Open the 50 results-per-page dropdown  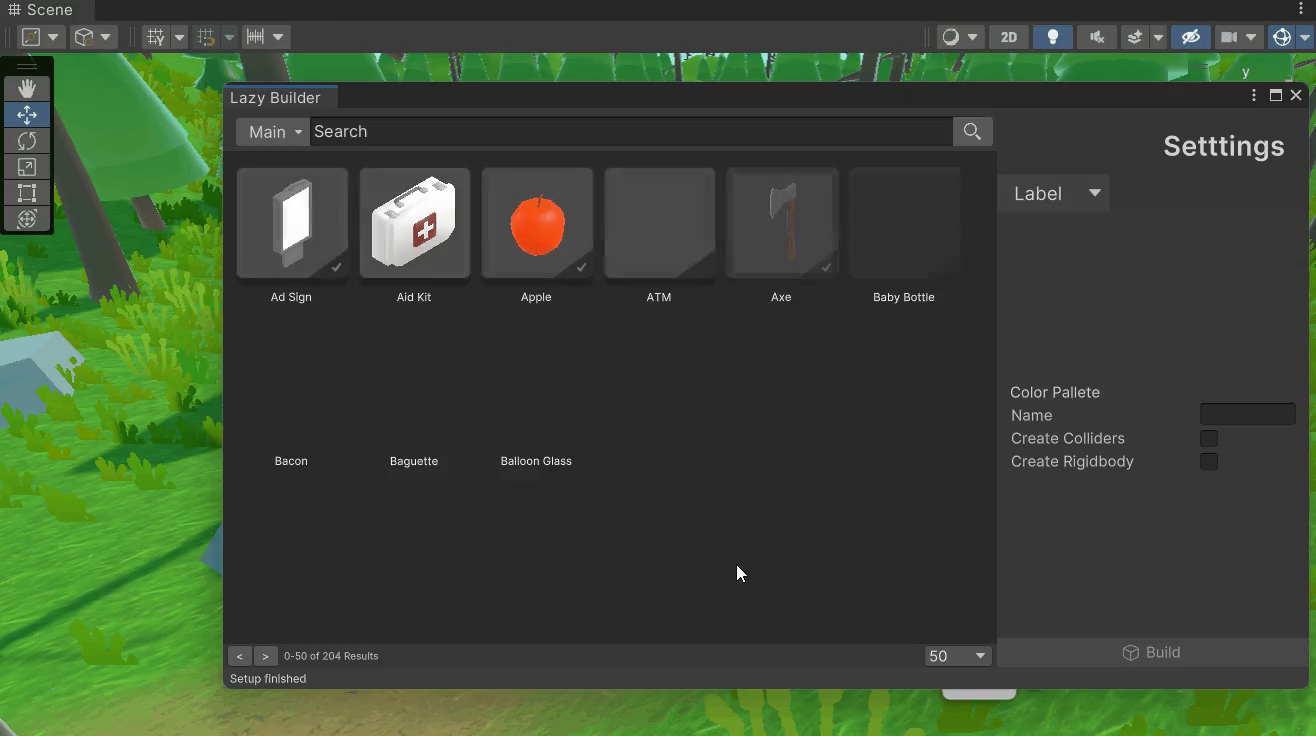coord(958,656)
